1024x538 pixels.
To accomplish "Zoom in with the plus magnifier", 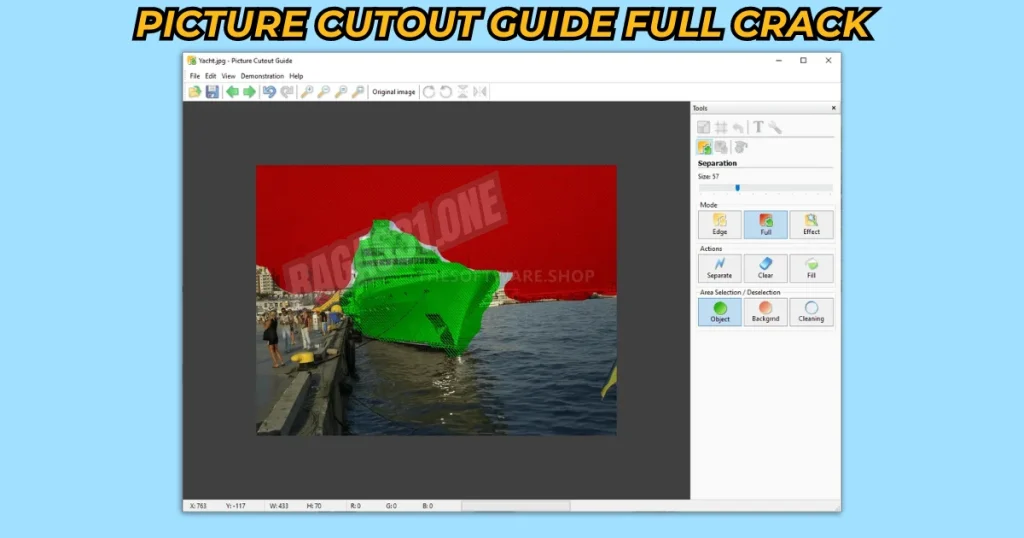I will (x=306, y=92).
